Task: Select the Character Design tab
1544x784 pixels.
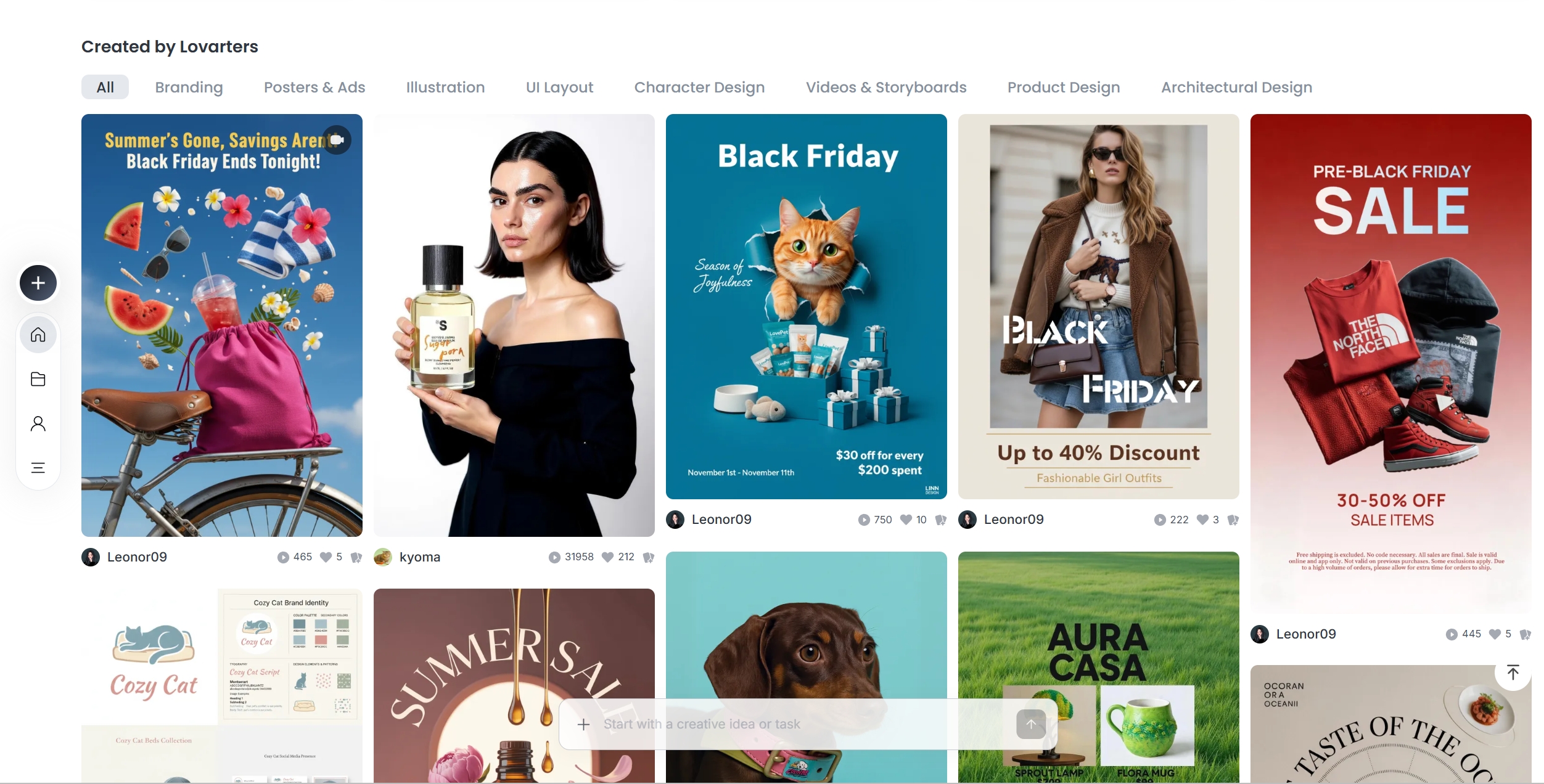Action: coord(699,87)
